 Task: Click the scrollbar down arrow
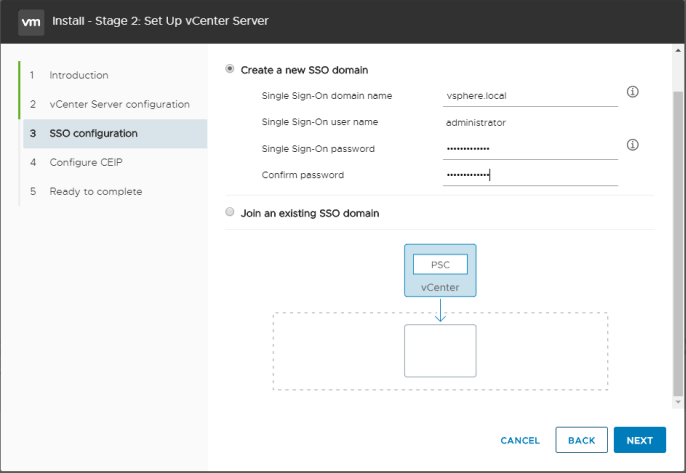pyautogui.click(x=678, y=402)
